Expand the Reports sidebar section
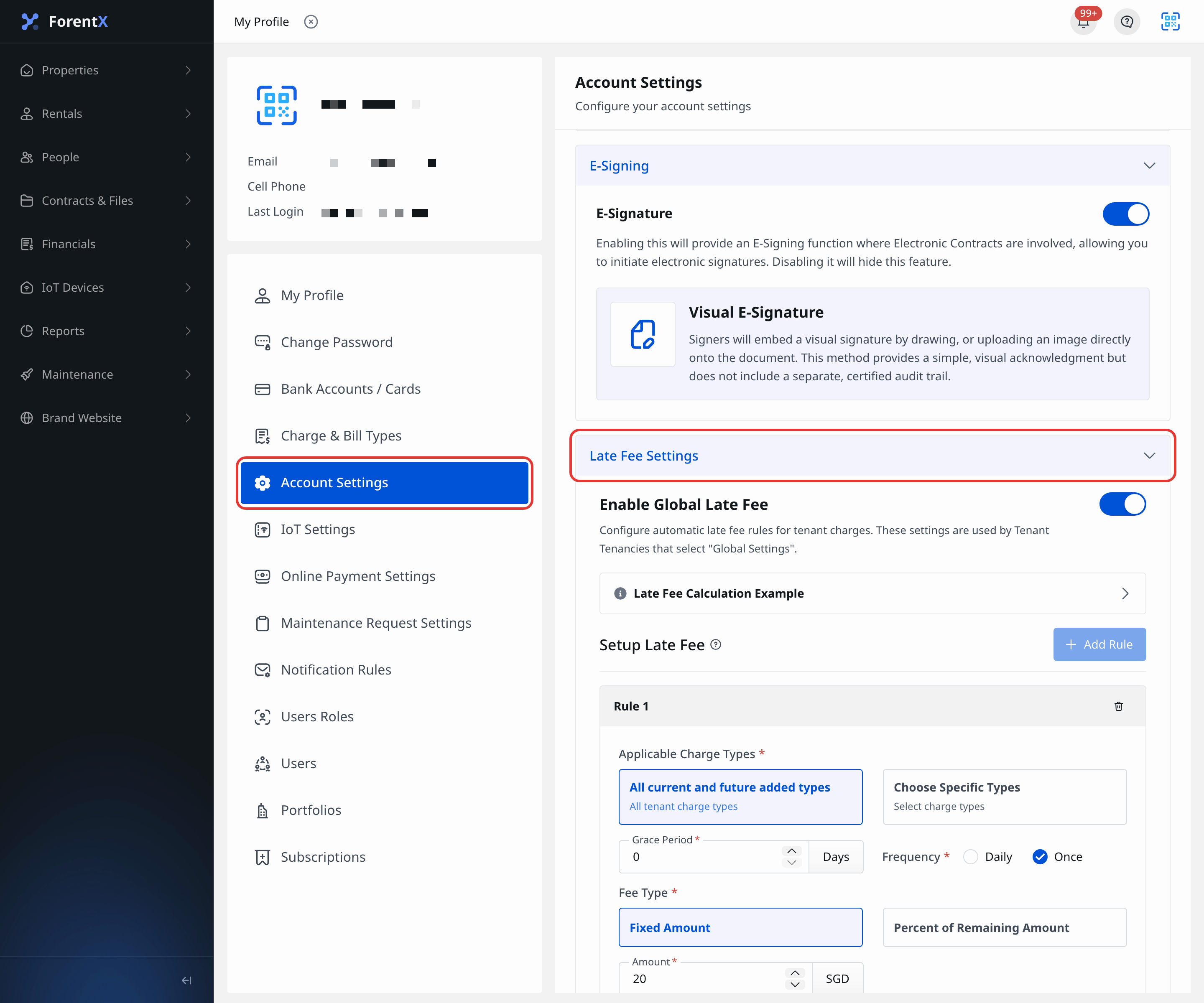1204x1003 pixels. pos(107,331)
